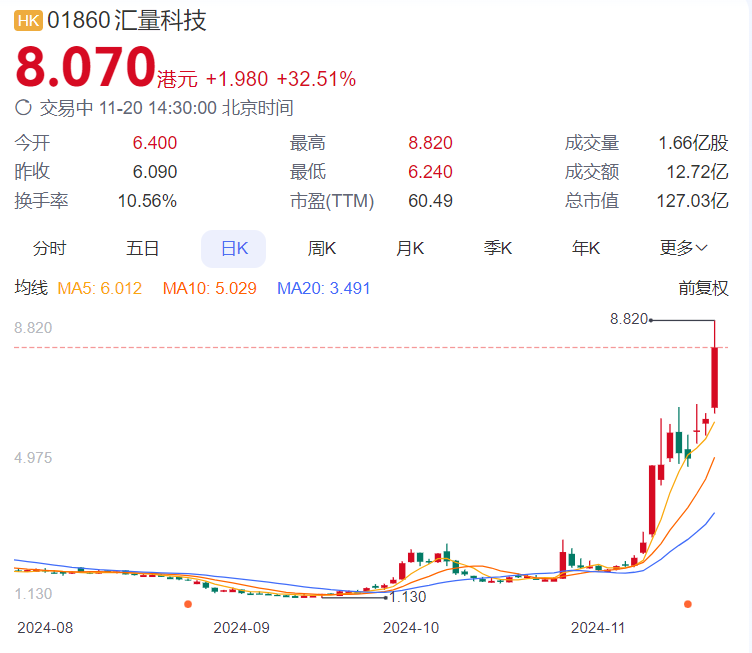Viewport: 752px width, 653px height.
Task: Click the latest tall red candlestick
Action: point(715,378)
